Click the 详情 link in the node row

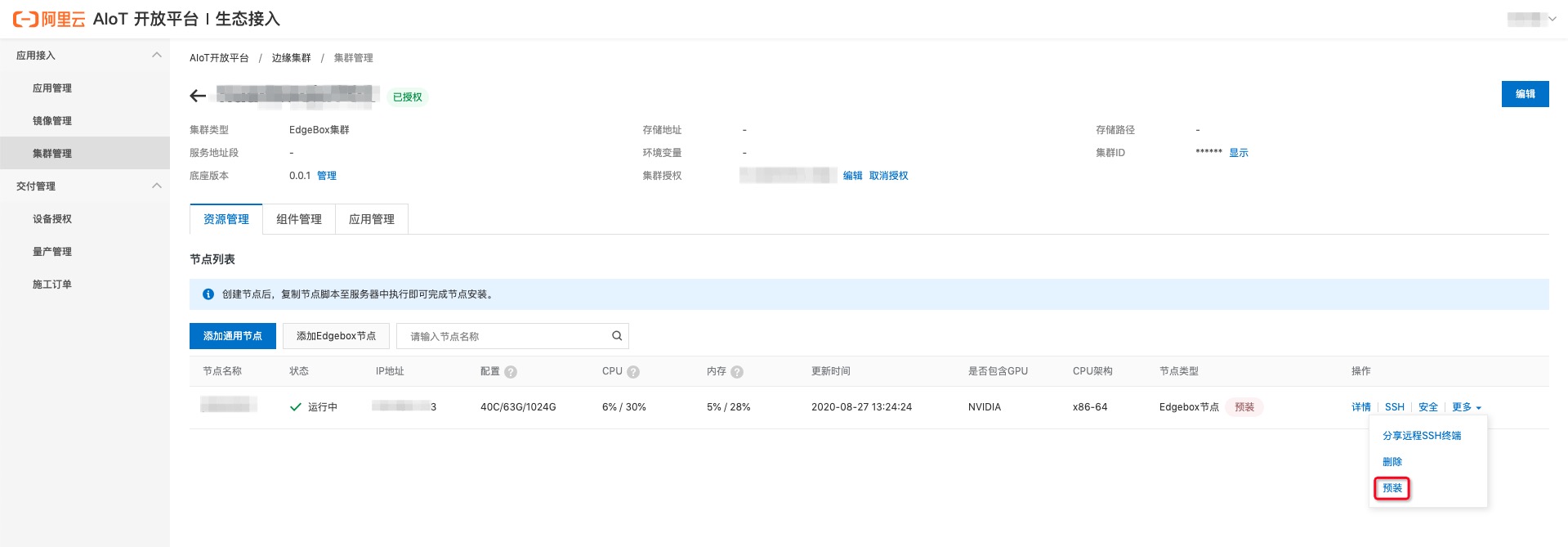point(1361,407)
